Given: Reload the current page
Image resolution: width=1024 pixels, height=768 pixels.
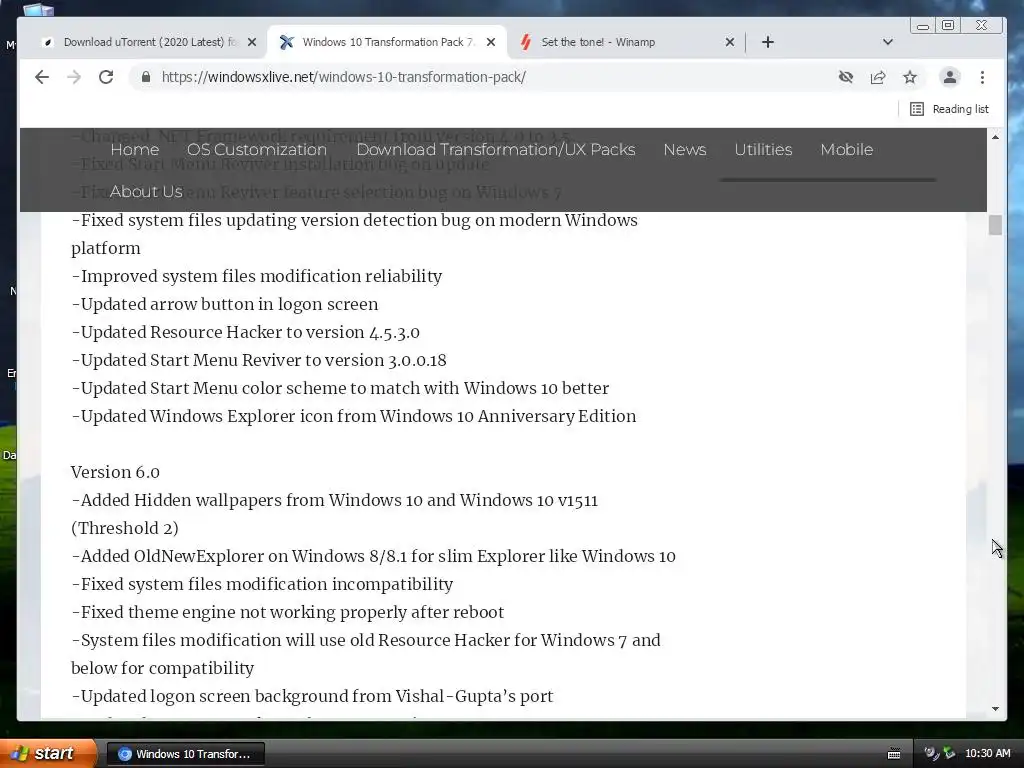Looking at the screenshot, I should tap(106, 77).
